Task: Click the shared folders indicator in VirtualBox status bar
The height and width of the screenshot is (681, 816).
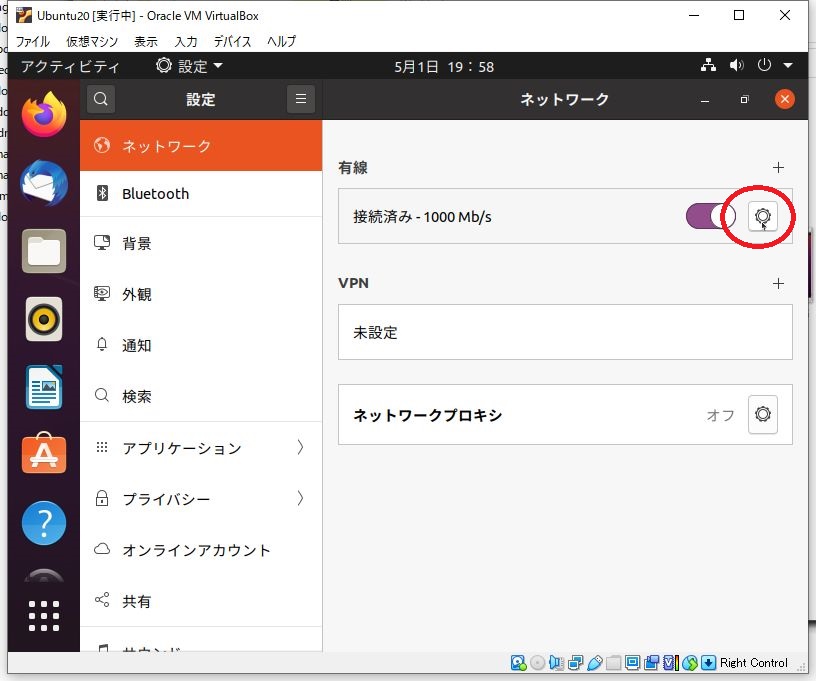Action: pyautogui.click(x=613, y=663)
